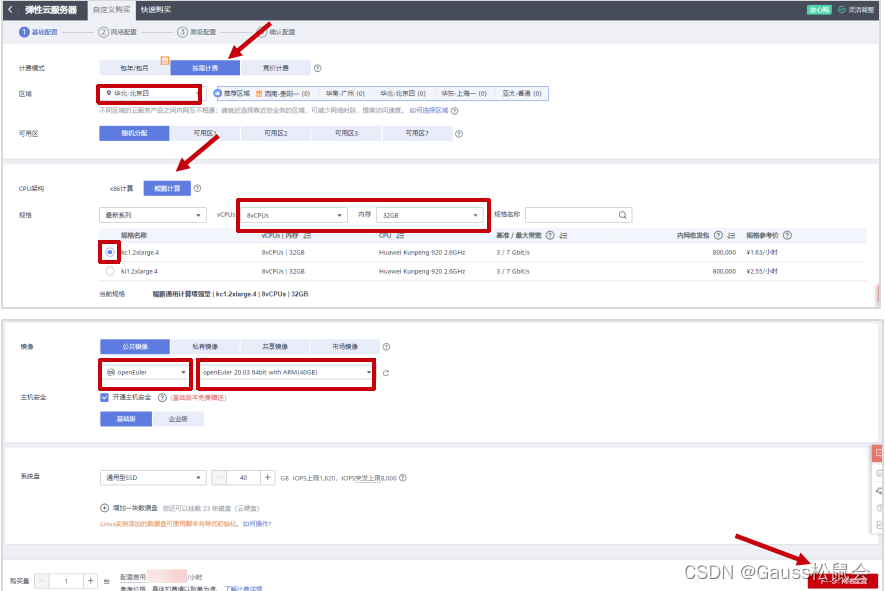Choose recommended region 华南-广州 (0)
This screenshot has width=886, height=591.
coord(345,93)
